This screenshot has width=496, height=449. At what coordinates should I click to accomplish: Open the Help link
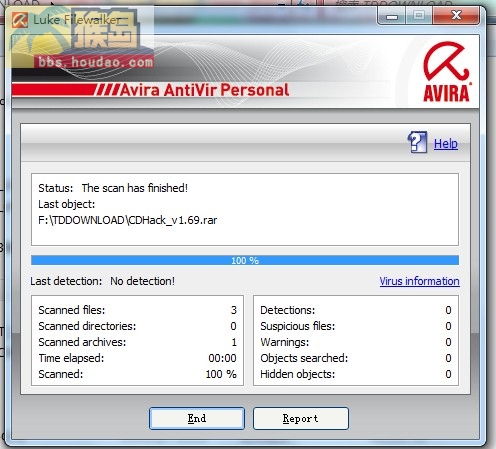point(446,144)
